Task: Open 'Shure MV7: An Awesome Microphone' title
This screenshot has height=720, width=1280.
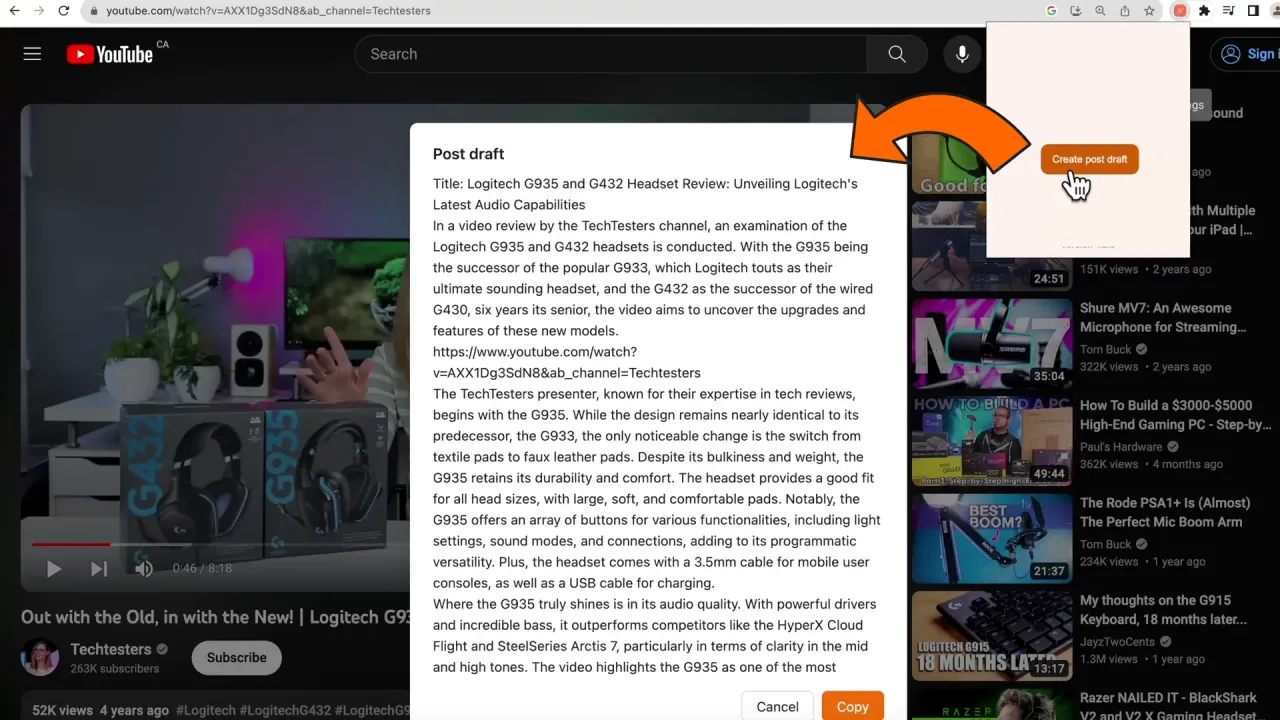Action: pyautogui.click(x=1163, y=317)
